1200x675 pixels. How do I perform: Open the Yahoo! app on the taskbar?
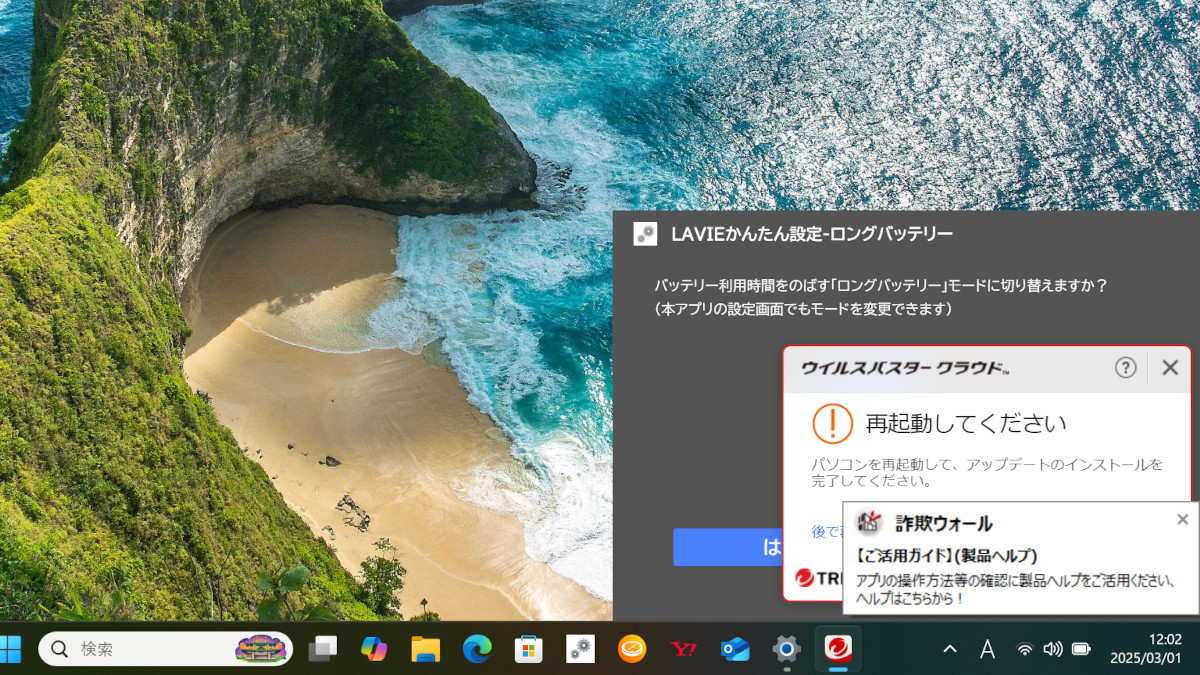[682, 648]
